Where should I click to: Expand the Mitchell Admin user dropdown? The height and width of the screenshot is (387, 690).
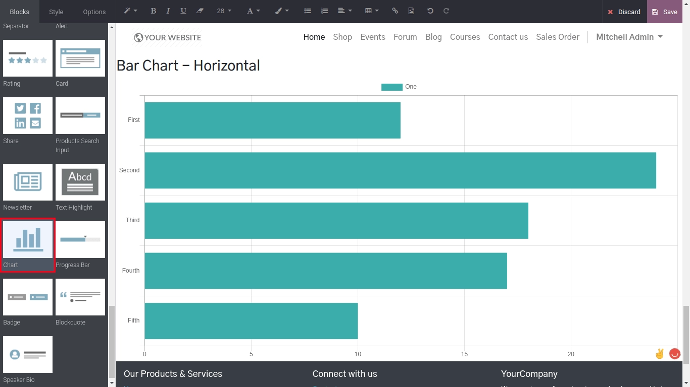coord(629,37)
